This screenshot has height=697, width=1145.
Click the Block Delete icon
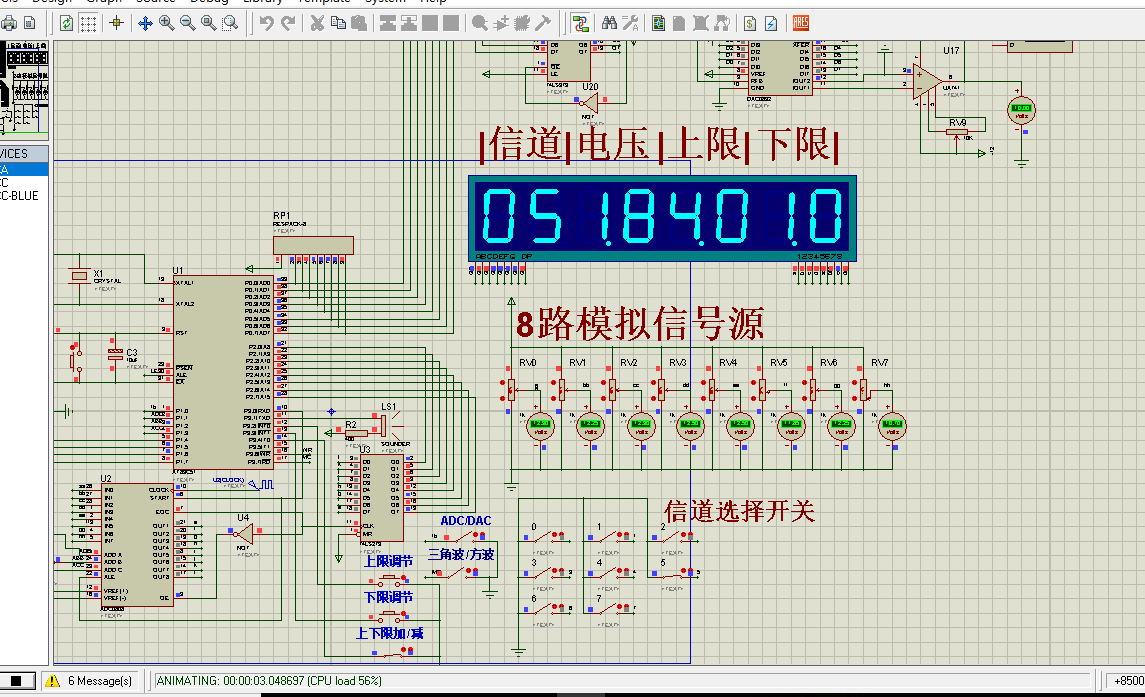click(x=451, y=23)
